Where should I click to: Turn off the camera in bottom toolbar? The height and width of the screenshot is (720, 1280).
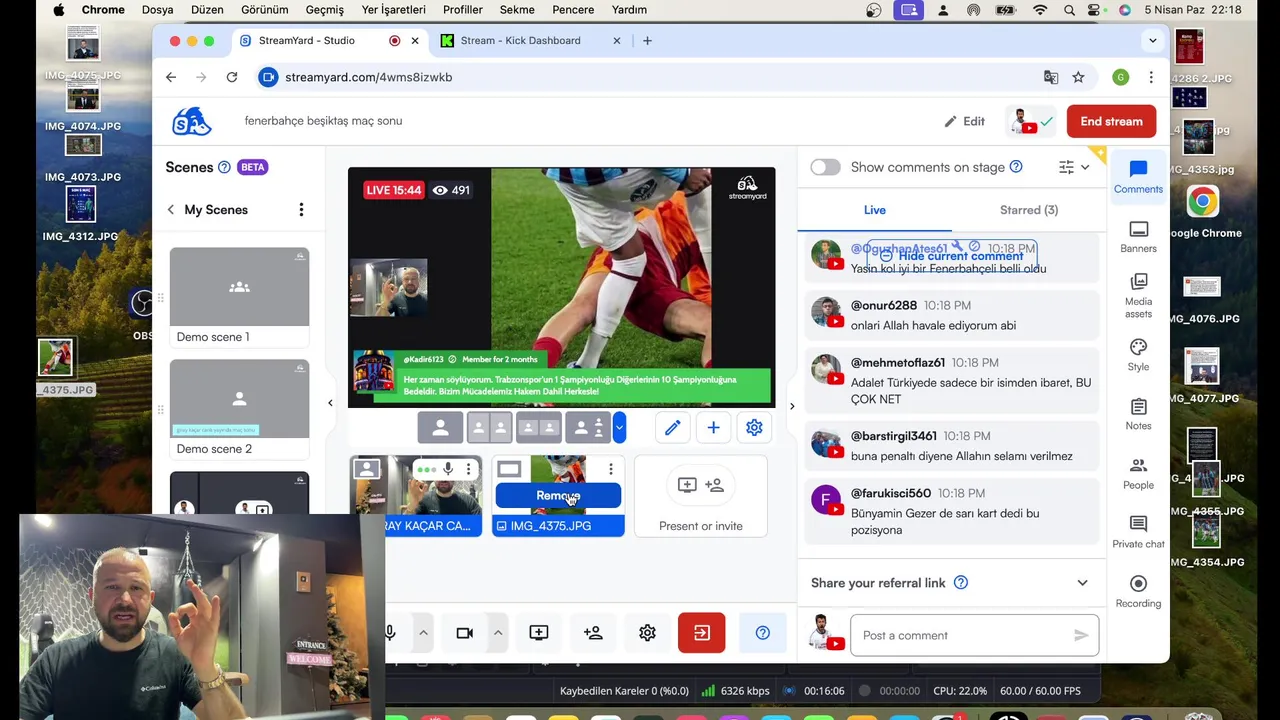point(464,633)
